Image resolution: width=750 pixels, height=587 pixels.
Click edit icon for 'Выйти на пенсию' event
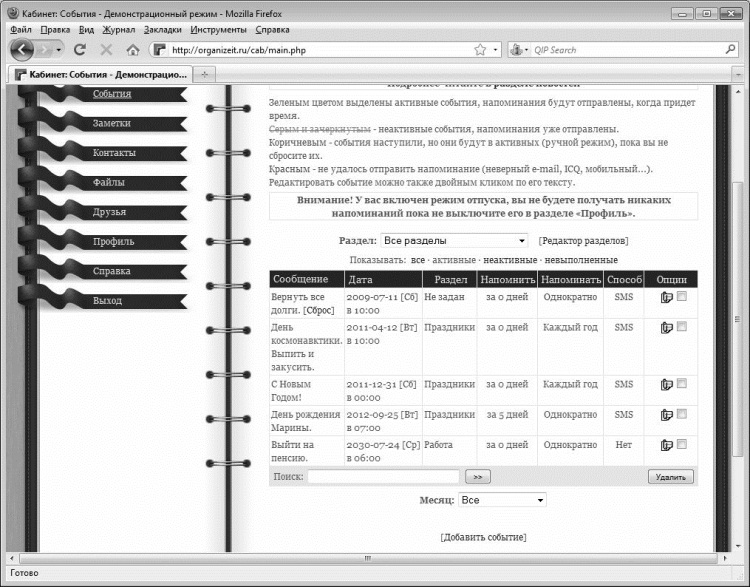(x=666, y=445)
